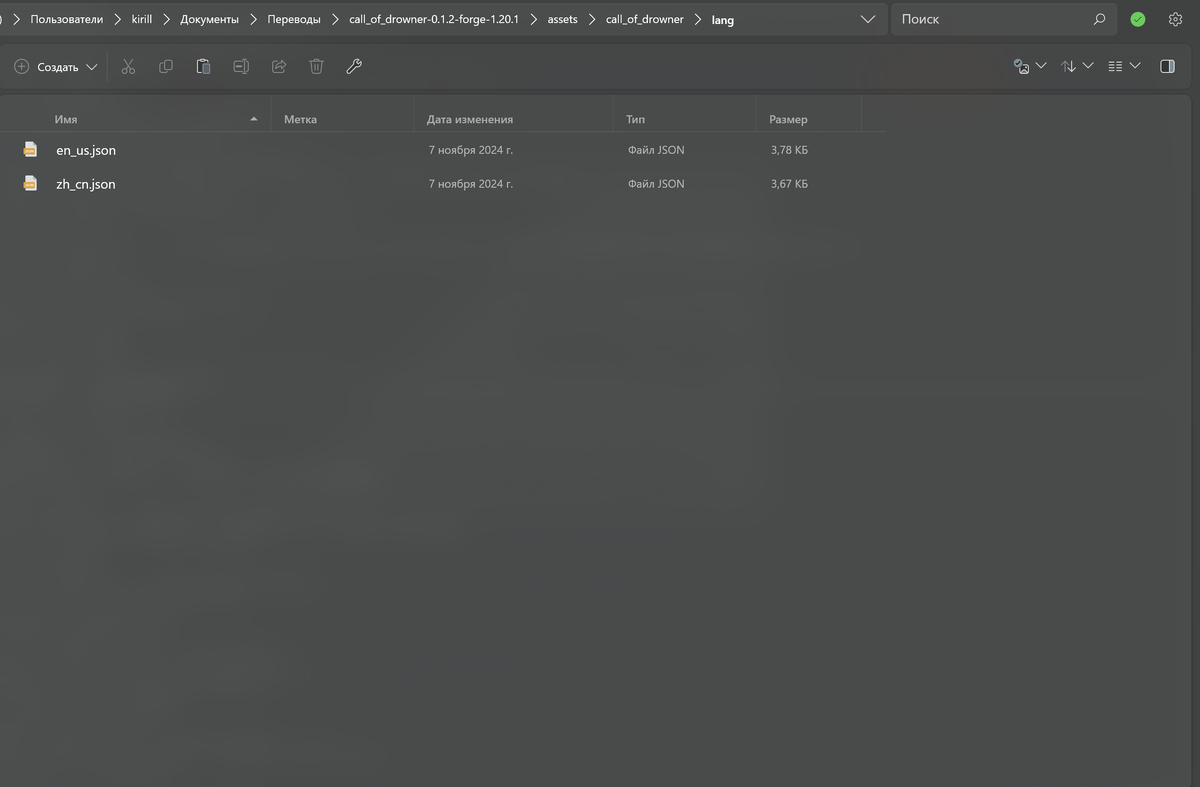Sort by the Тип column header
Screen dimensions: 1200x787
pyautogui.click(x=635, y=119)
